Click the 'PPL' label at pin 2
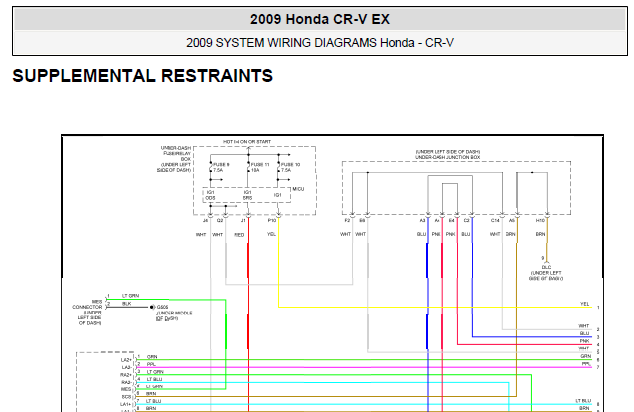The image size is (634, 412). pyautogui.click(x=151, y=364)
